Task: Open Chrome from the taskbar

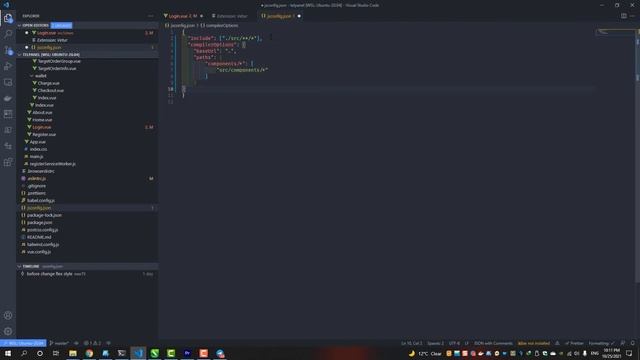Action: 89,353
